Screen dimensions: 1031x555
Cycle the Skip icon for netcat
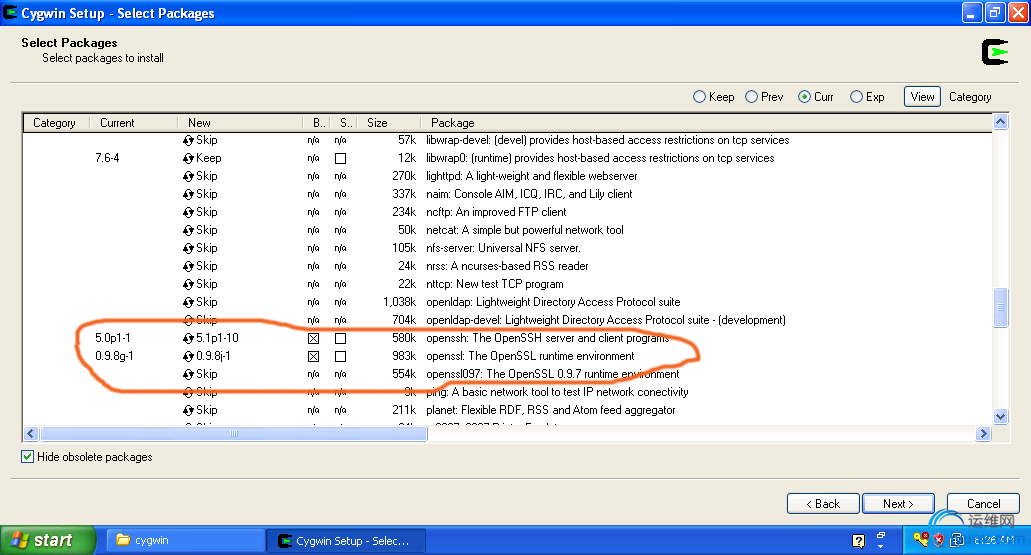tap(188, 230)
